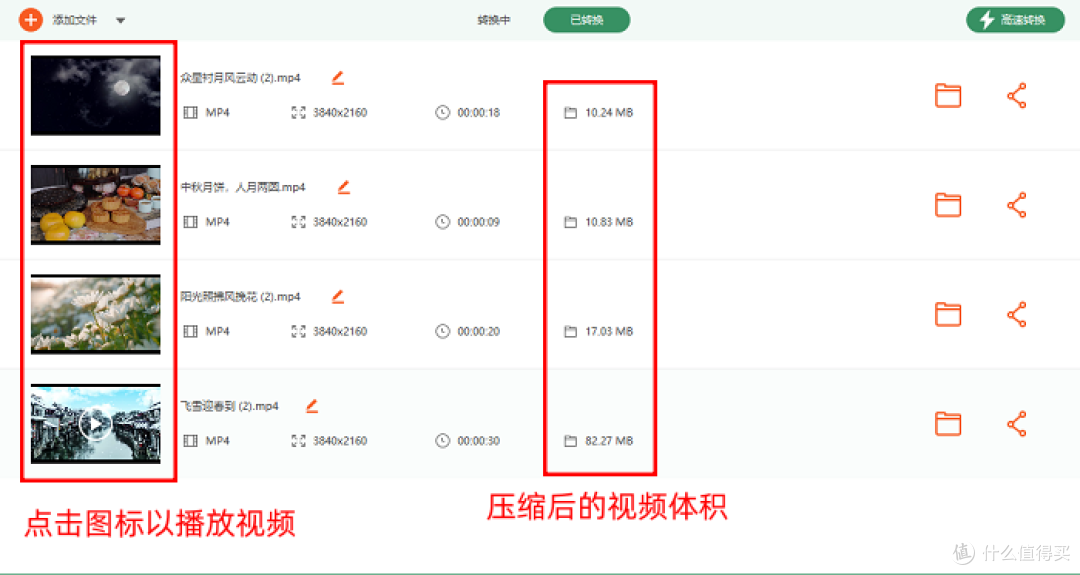Click the film format icon in 00:00:20 row

pyautogui.click(x=191, y=331)
